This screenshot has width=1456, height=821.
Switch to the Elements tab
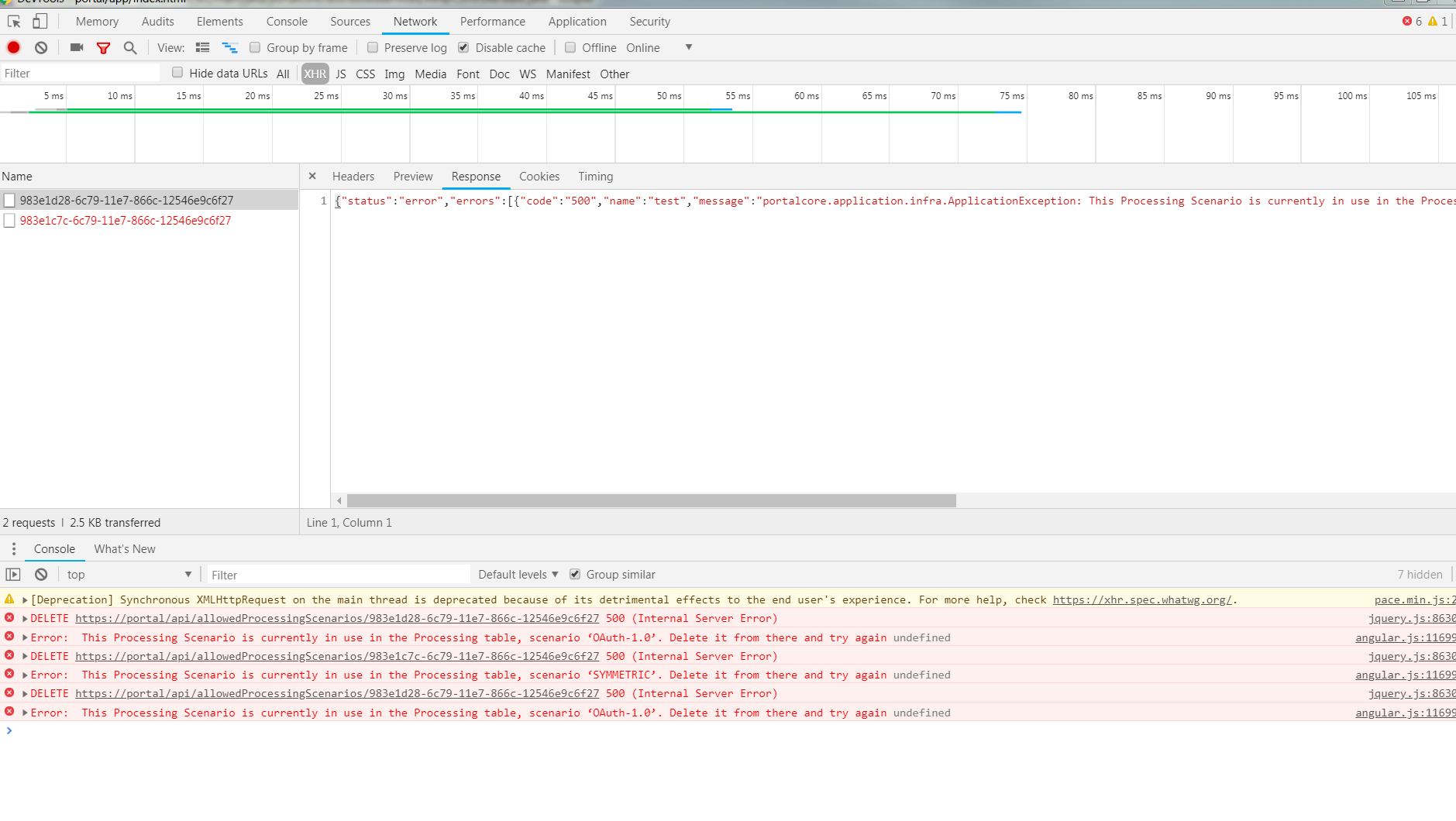[x=220, y=22]
